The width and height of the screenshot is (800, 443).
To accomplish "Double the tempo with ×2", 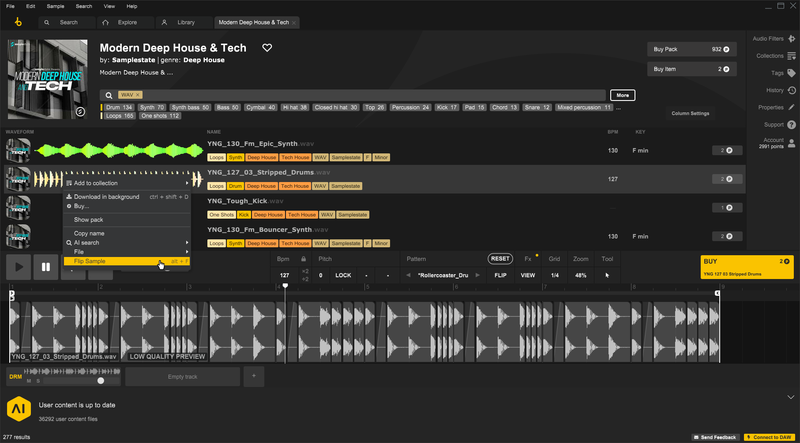I will pyautogui.click(x=305, y=272).
